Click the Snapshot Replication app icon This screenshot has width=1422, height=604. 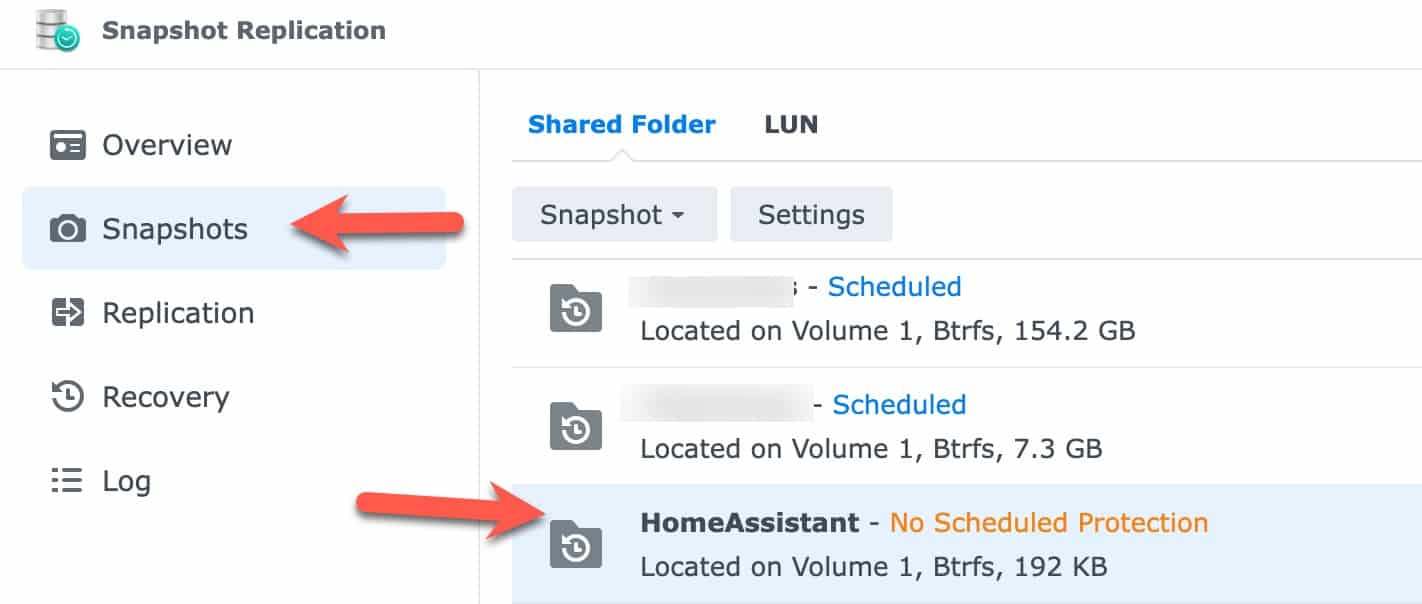coord(56,31)
